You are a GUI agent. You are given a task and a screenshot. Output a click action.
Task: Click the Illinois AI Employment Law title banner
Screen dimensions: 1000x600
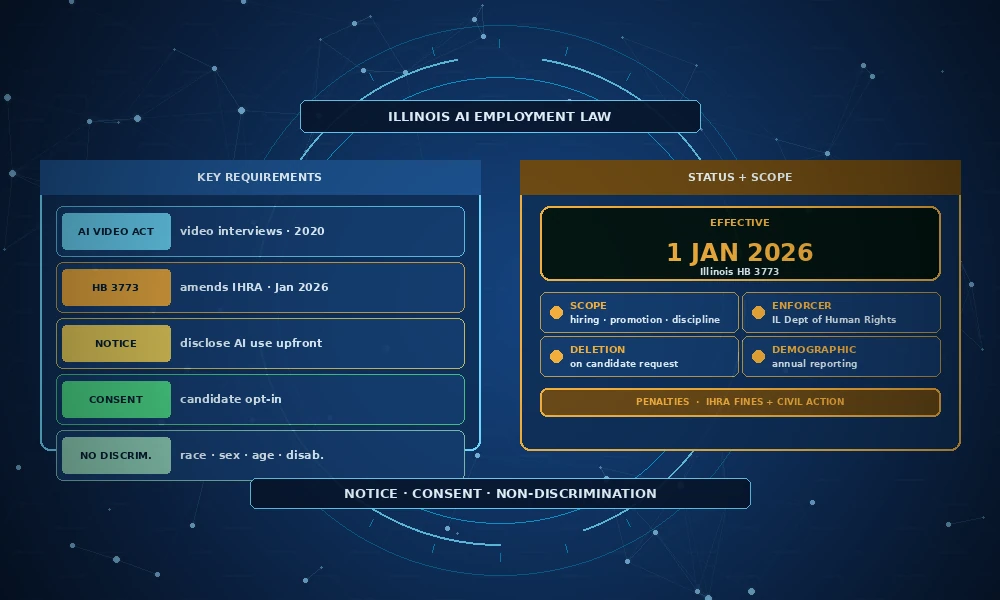(x=500, y=117)
